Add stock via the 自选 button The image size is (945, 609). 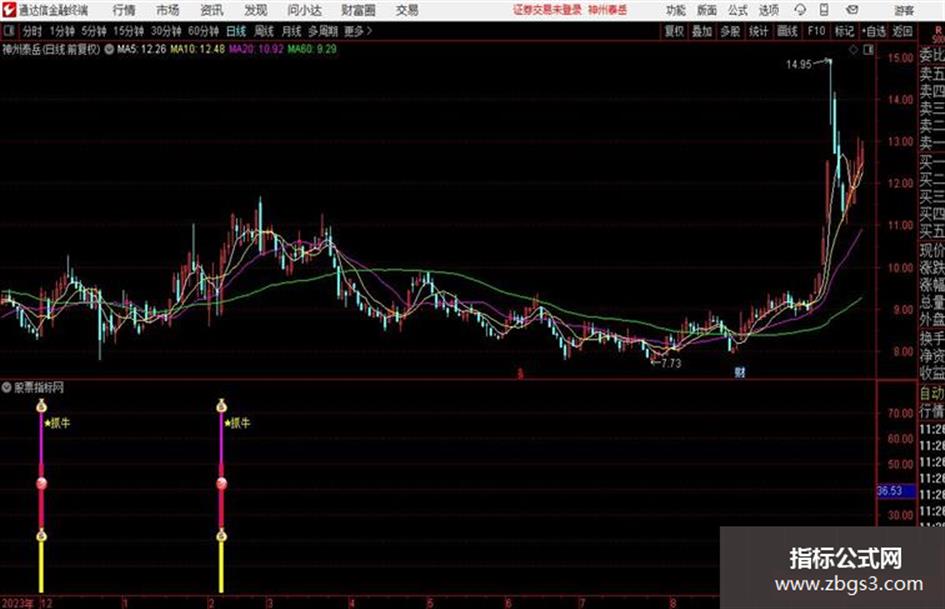(x=874, y=31)
